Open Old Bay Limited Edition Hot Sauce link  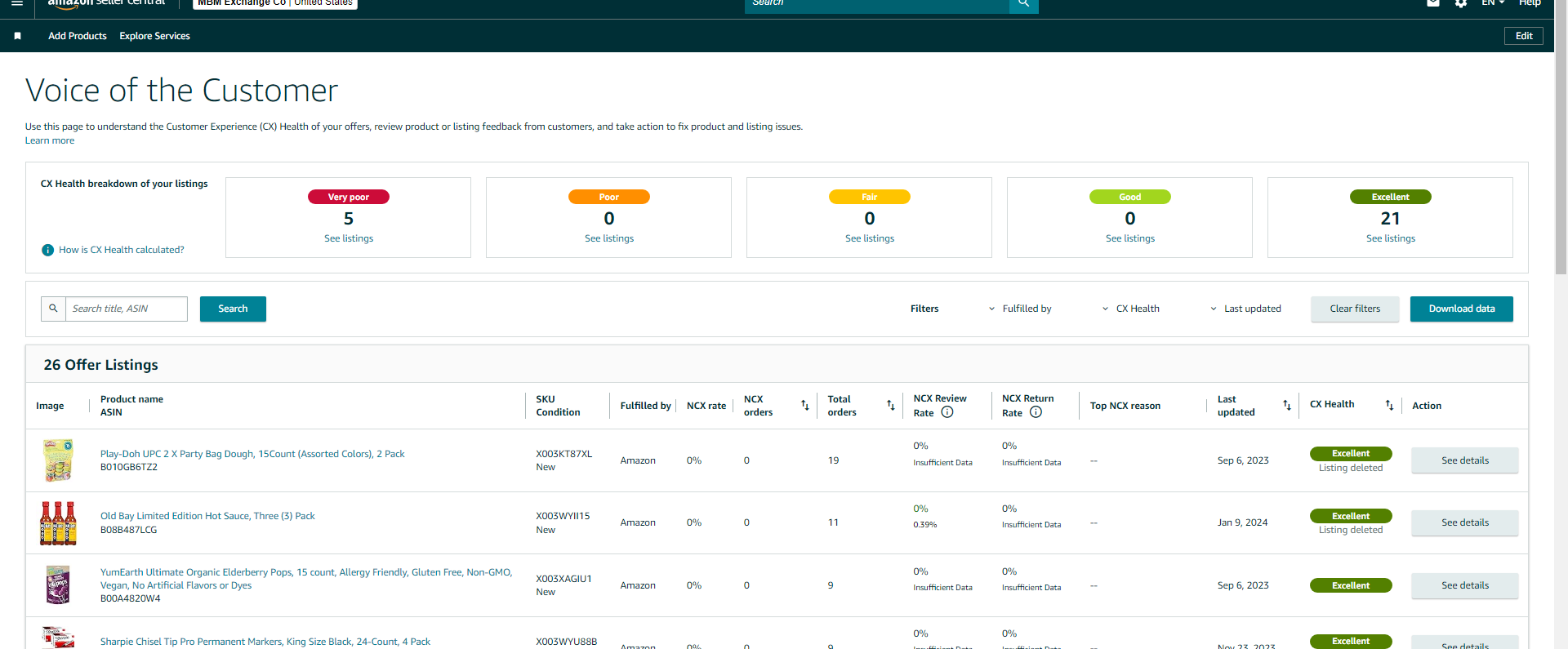[x=207, y=516]
